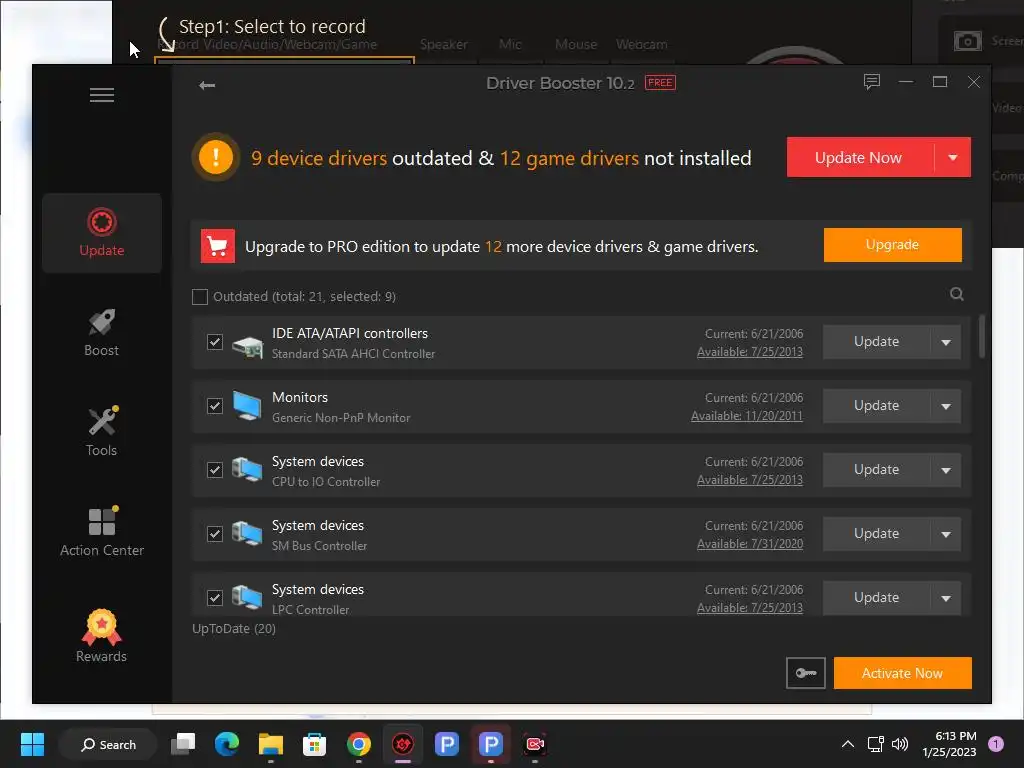Open the volume control in the system tray
The image size is (1024, 768).
[x=900, y=744]
